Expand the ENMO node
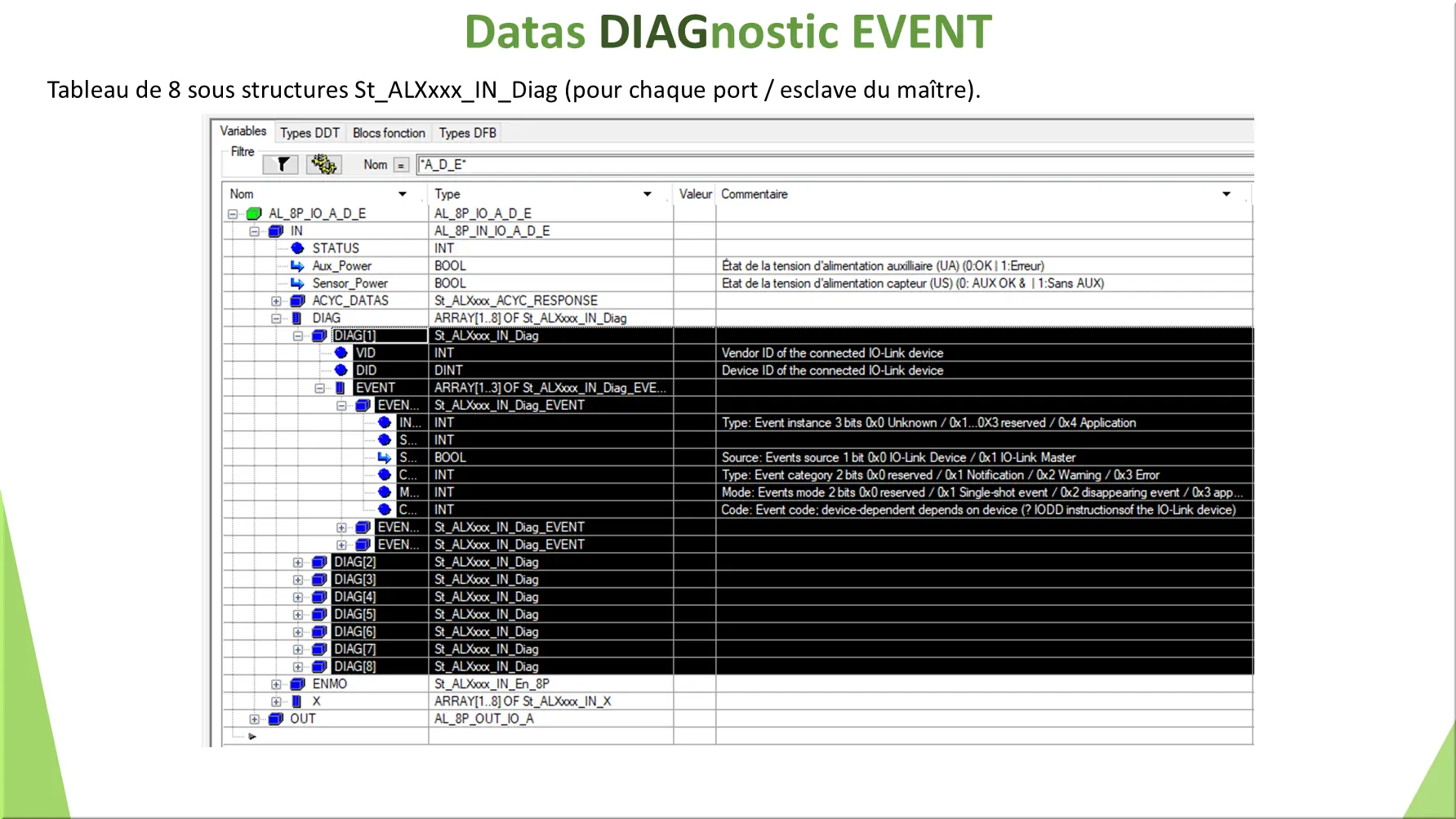 pyautogui.click(x=276, y=684)
